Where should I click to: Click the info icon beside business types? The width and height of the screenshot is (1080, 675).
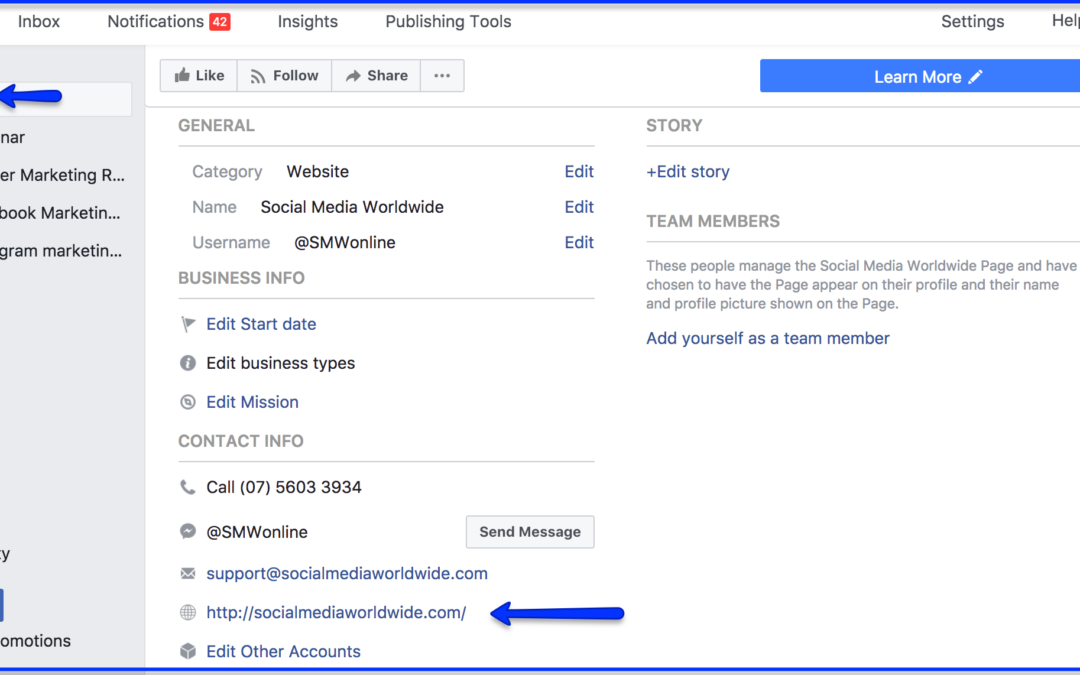point(187,363)
